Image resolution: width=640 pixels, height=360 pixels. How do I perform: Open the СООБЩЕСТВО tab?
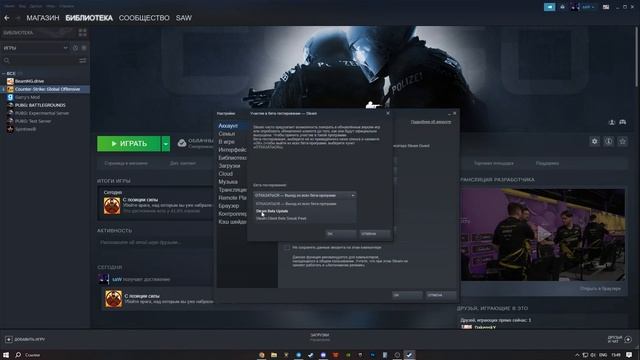coord(144,18)
